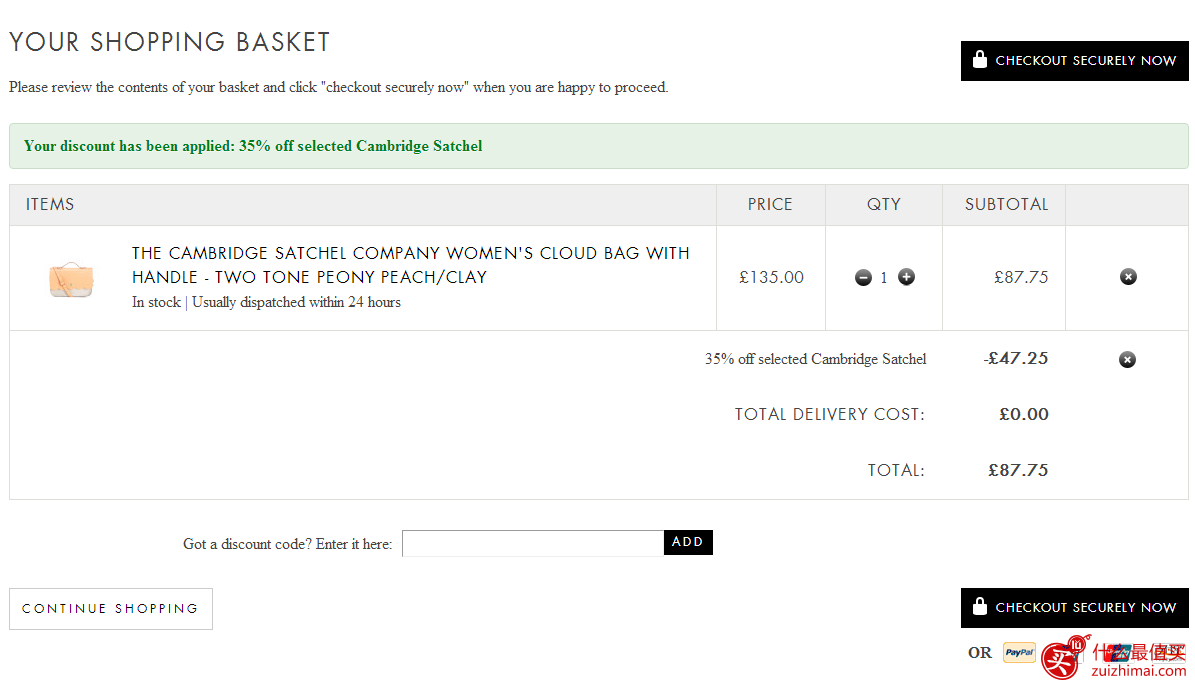This screenshot has width=1195, height=685.
Task: Remove the Cambridge Satchel bag item
Action: click(1129, 277)
